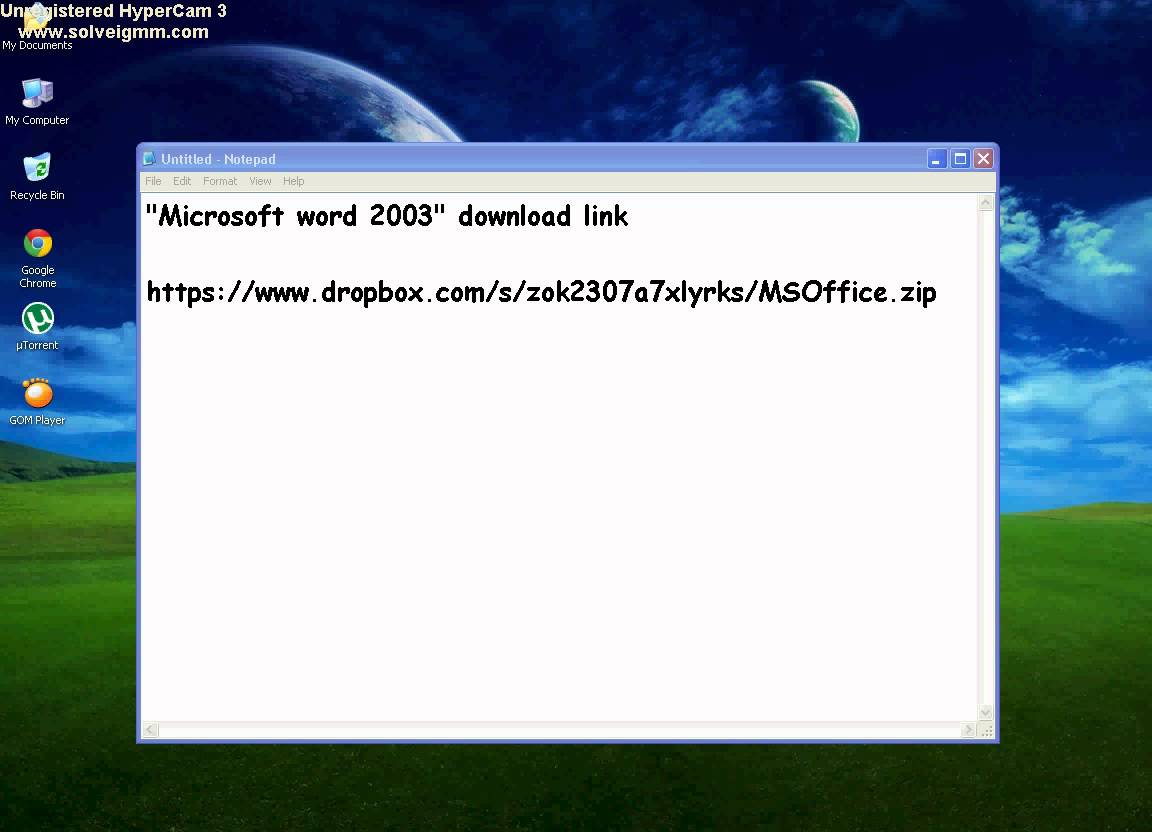Maximize the Notepad window
Image resolution: width=1152 pixels, height=832 pixels.
pyautogui.click(x=960, y=159)
